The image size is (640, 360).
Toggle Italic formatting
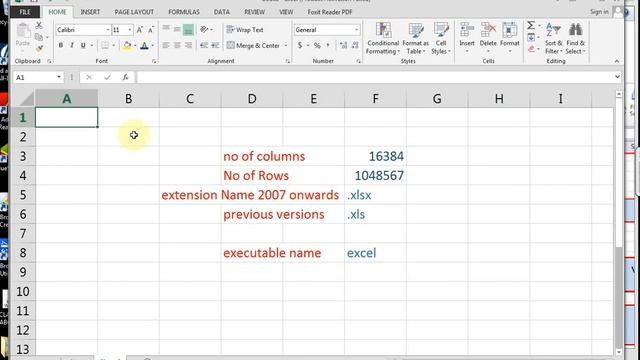pyautogui.click(x=72, y=45)
